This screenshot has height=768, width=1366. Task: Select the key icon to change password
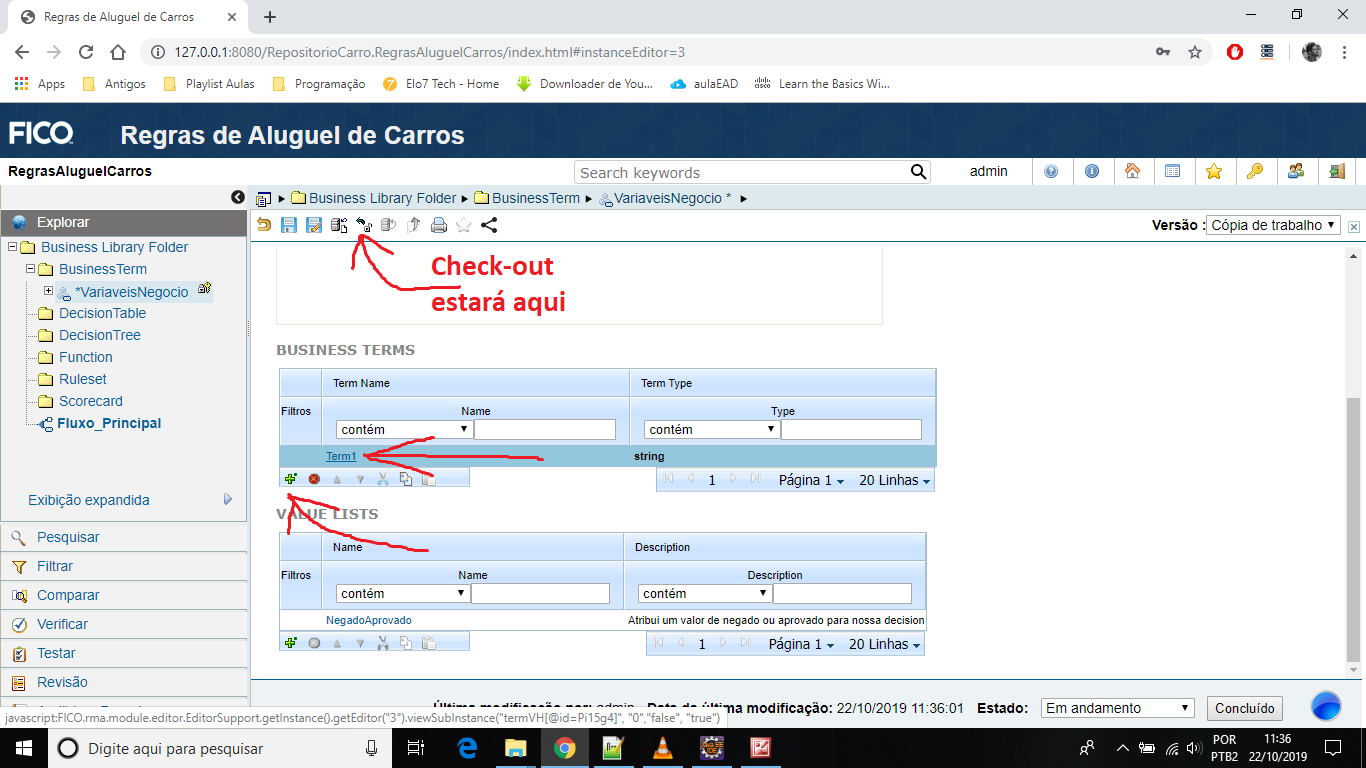coord(1255,171)
